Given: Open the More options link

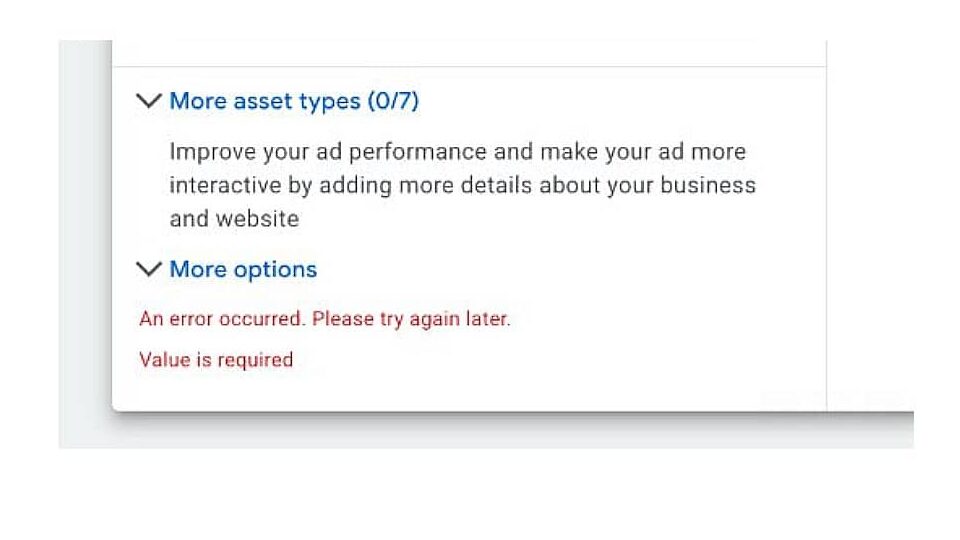Looking at the screenshot, I should [x=243, y=269].
